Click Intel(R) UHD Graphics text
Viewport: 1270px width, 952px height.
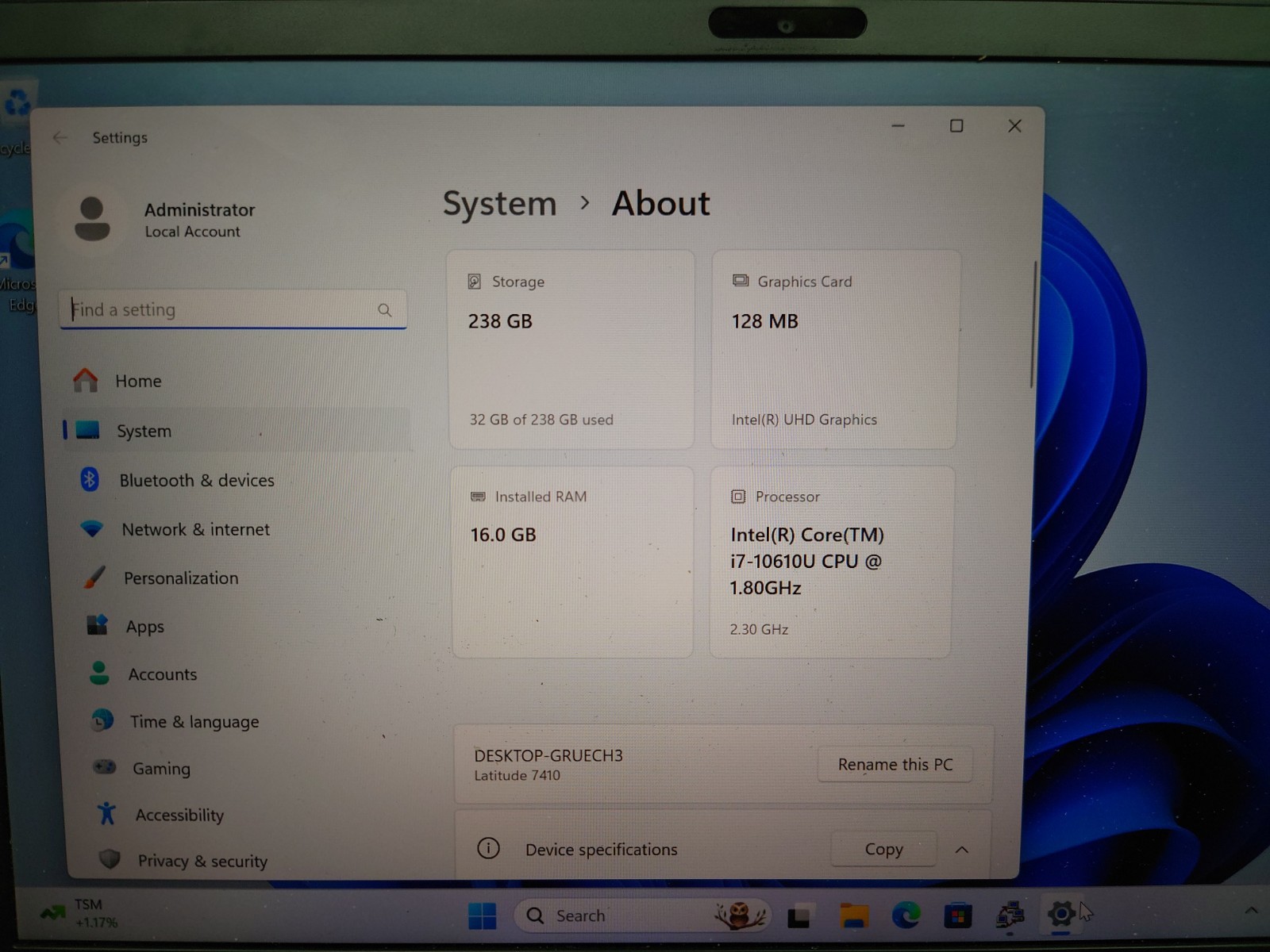[804, 420]
